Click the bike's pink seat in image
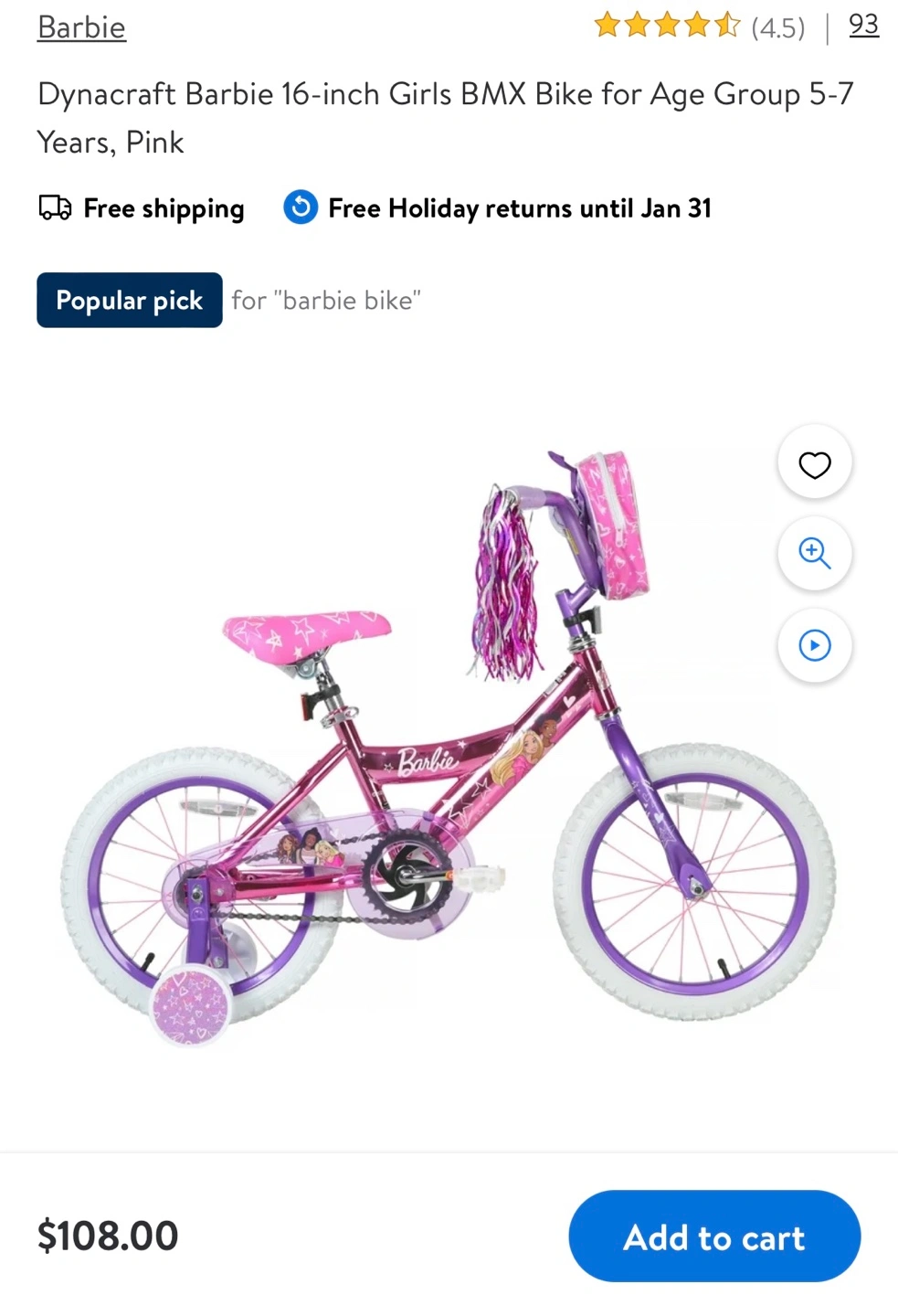This screenshot has height=1316, width=898. click(307, 632)
